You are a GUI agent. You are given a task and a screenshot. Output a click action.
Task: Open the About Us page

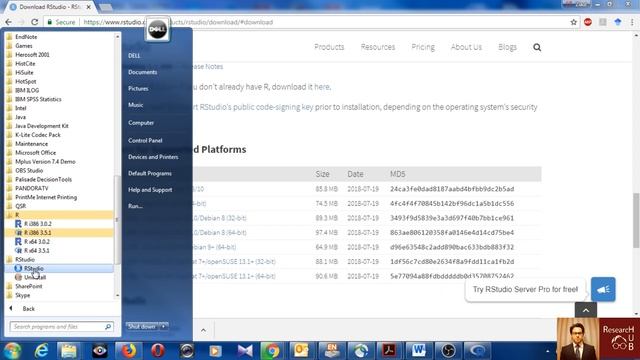tap(466, 47)
